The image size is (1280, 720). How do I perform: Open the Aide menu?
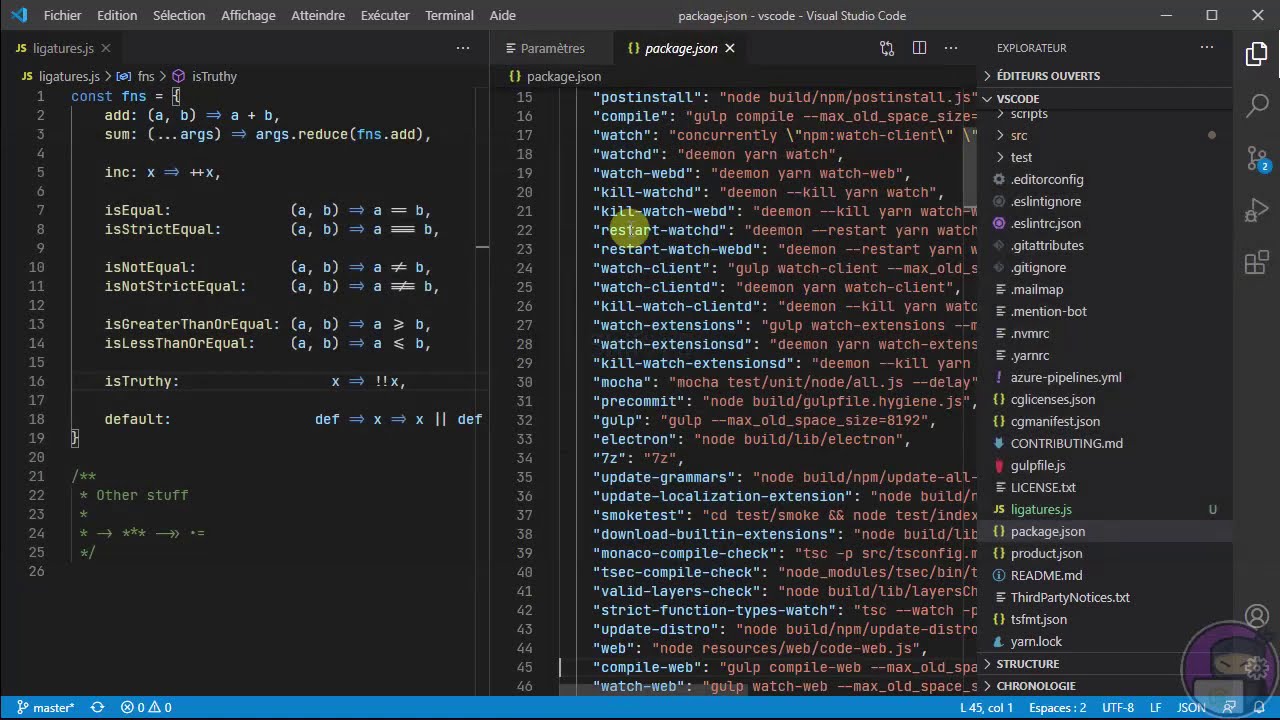tap(503, 15)
